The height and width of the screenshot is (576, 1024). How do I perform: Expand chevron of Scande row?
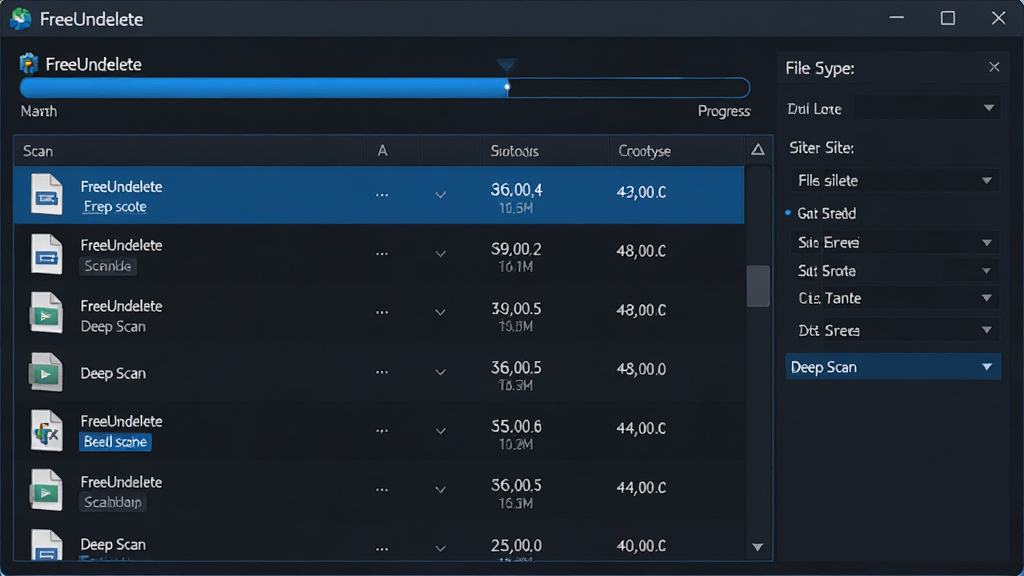coord(441,253)
